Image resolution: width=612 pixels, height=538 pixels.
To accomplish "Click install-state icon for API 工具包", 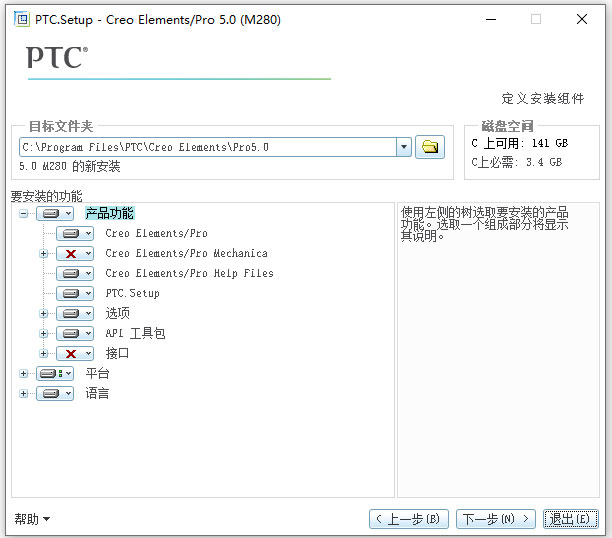I will click(x=71, y=333).
